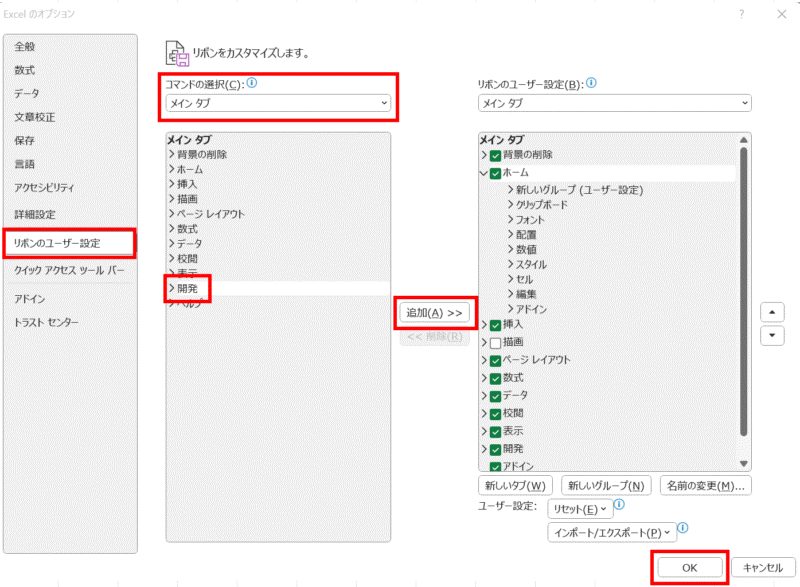This screenshot has width=800, height=587.
Task: Open the データ category in sidebar
Action: (27, 94)
